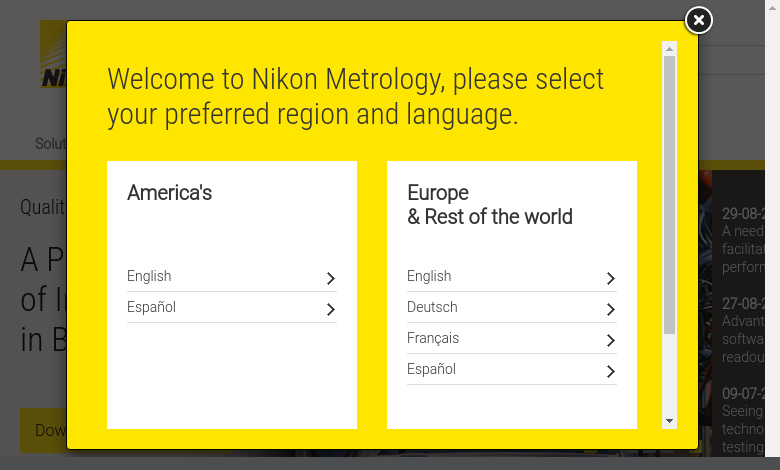The height and width of the screenshot is (470, 780).
Task: Select English link under America's
Action: [x=232, y=277]
